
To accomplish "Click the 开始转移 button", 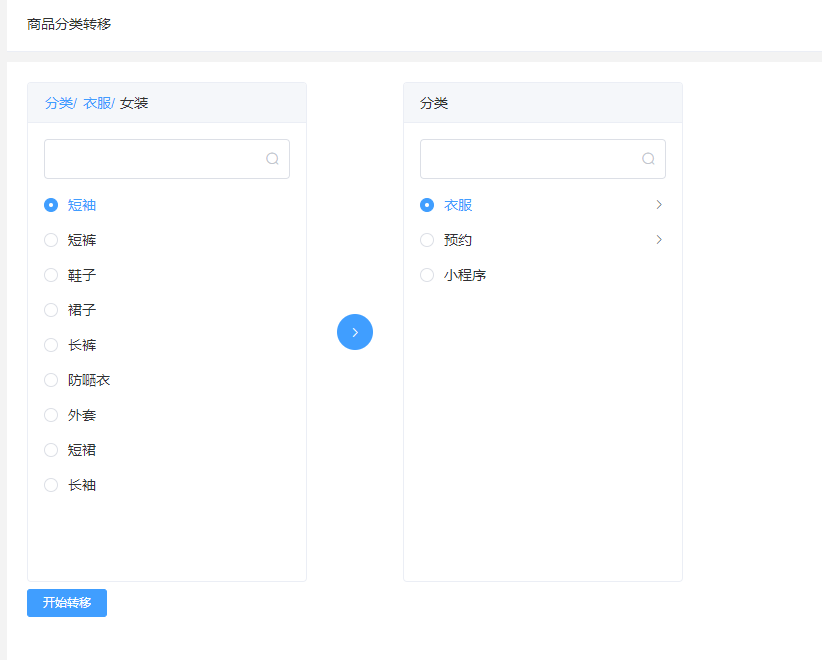I will pyautogui.click(x=67, y=603).
